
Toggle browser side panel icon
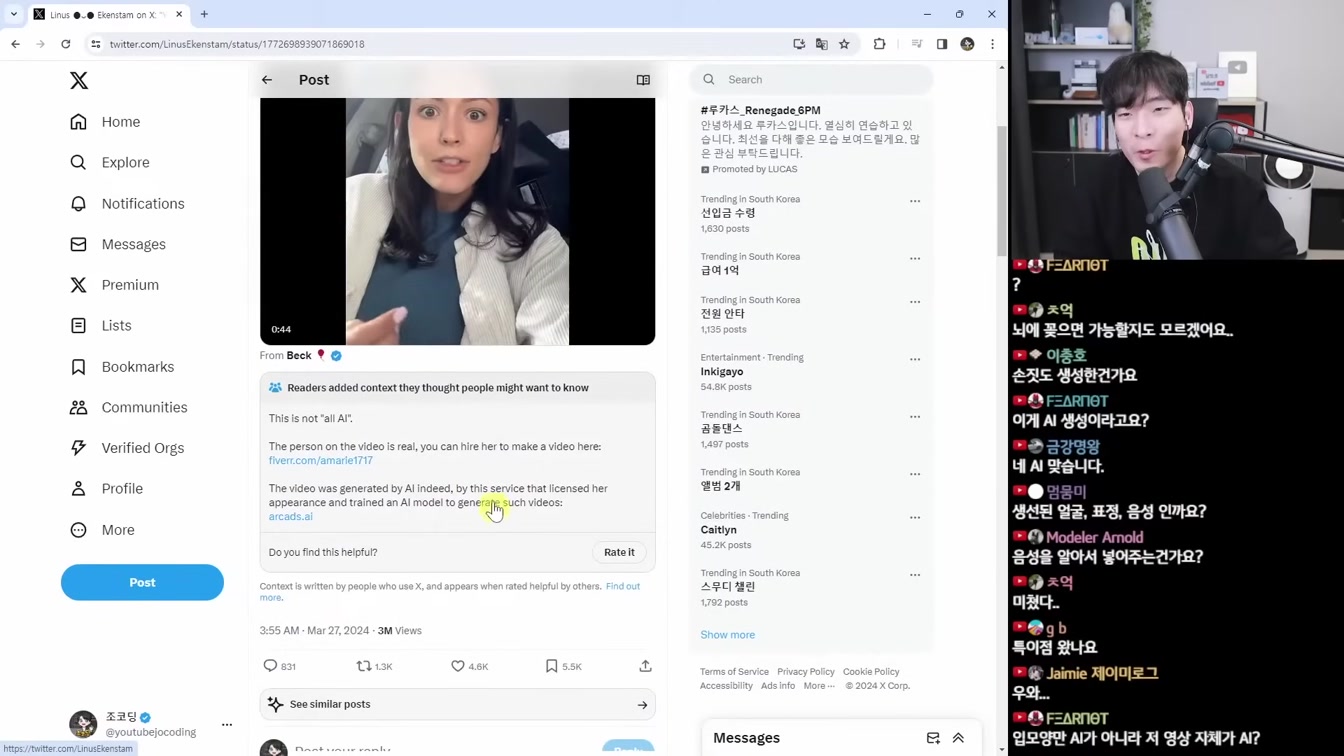942,44
